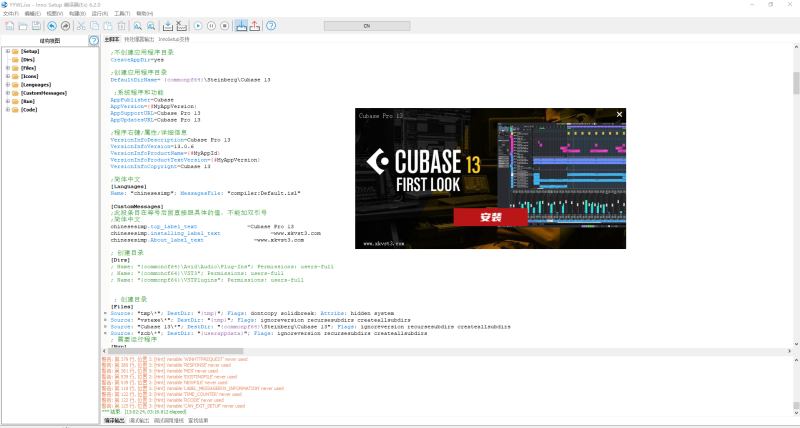Pause the running setup
Viewport: 800px width, 428px height.
click(211, 26)
